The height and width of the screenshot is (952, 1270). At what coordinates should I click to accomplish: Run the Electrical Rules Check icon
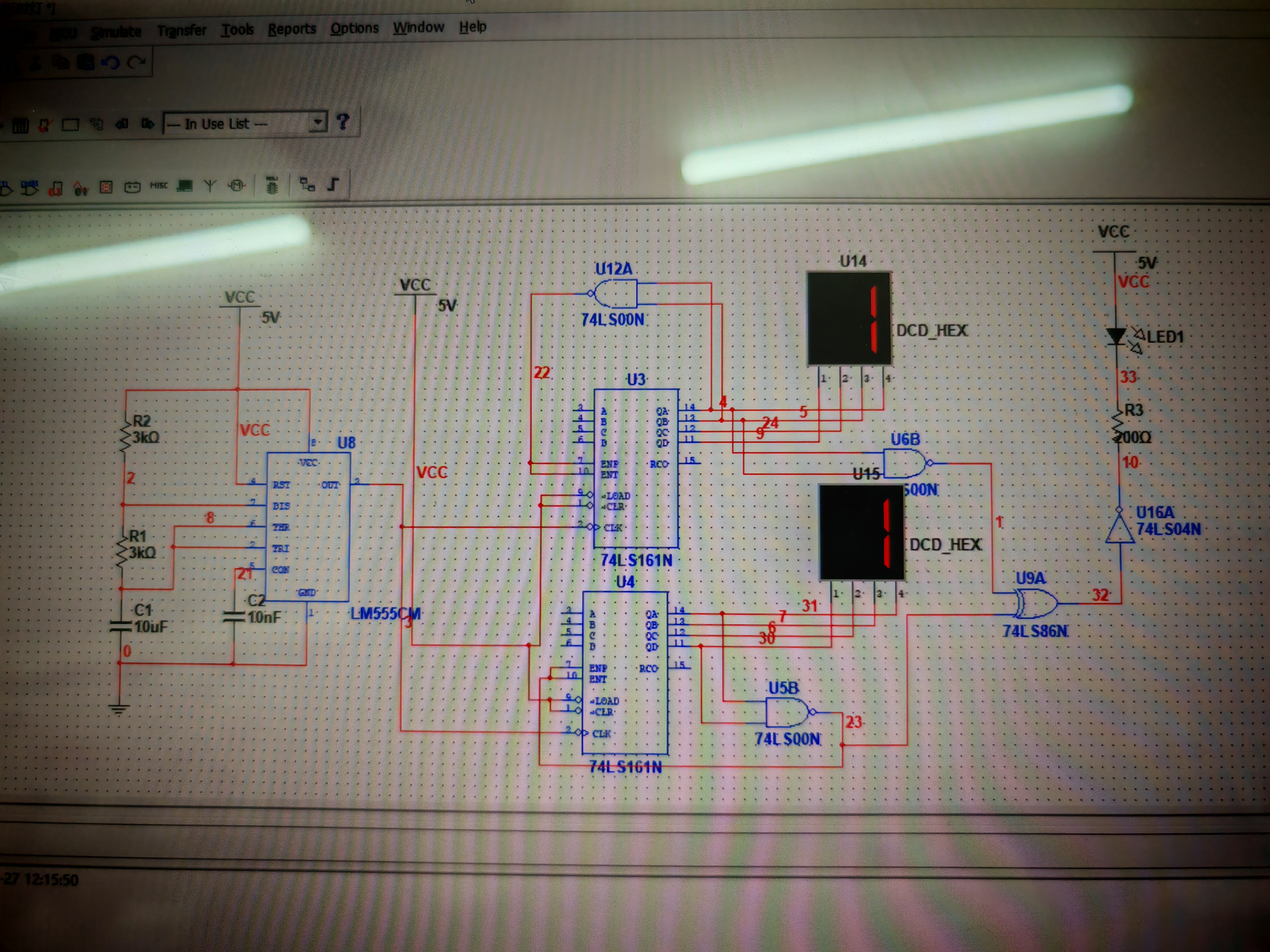pos(45,125)
